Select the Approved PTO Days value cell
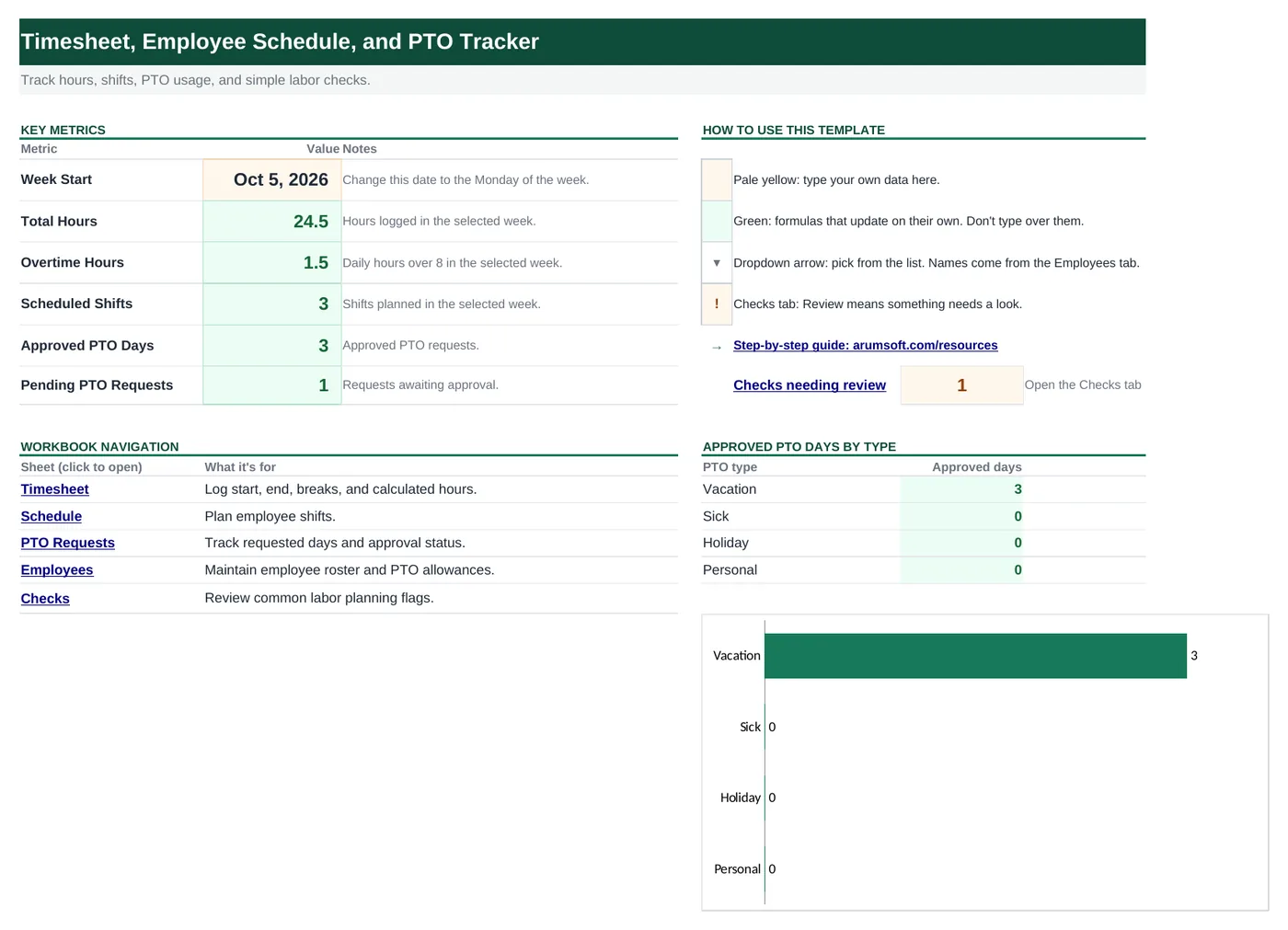Screen dimensions: 1288x930 point(271,345)
